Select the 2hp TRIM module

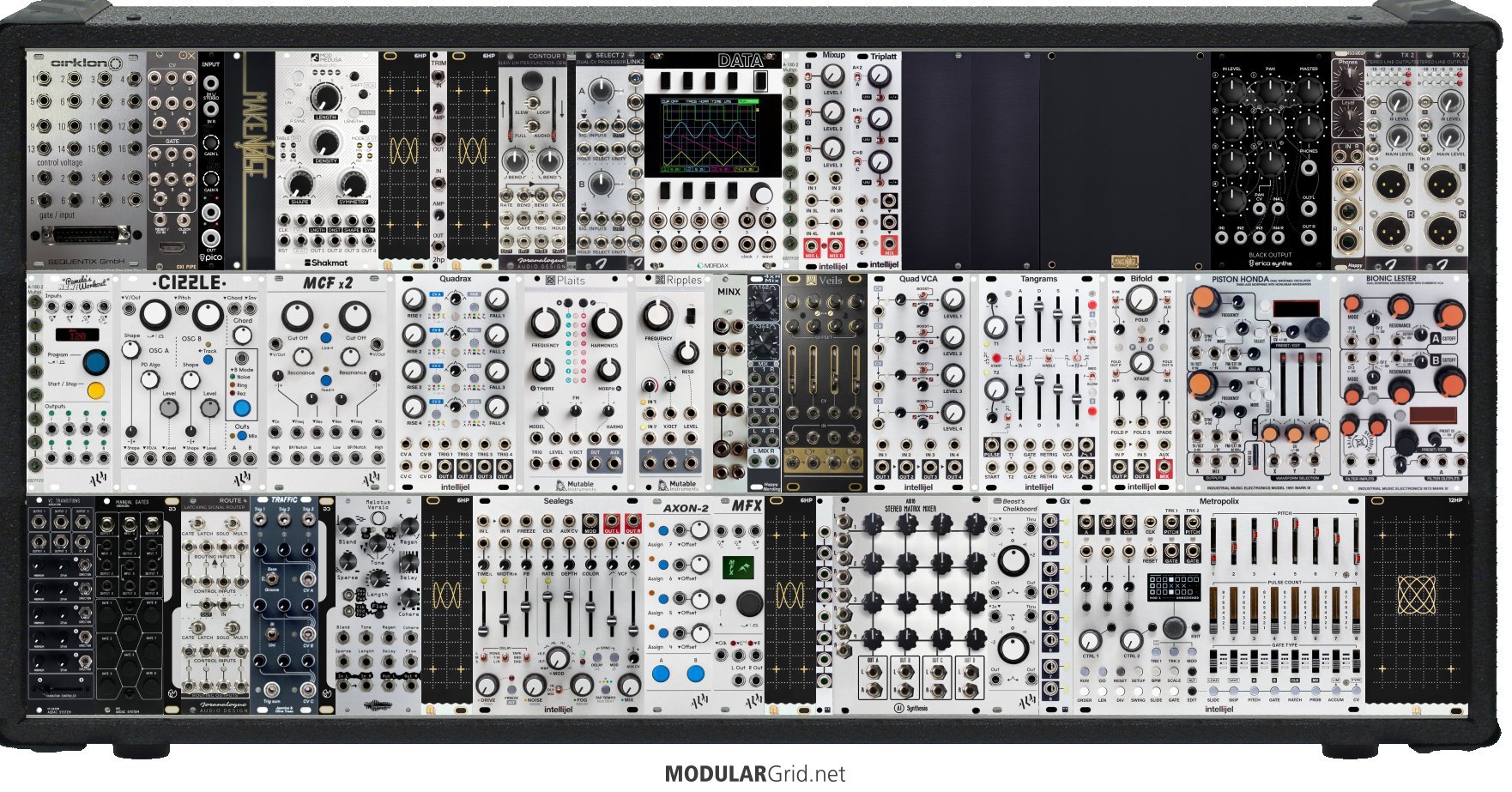pos(438,160)
